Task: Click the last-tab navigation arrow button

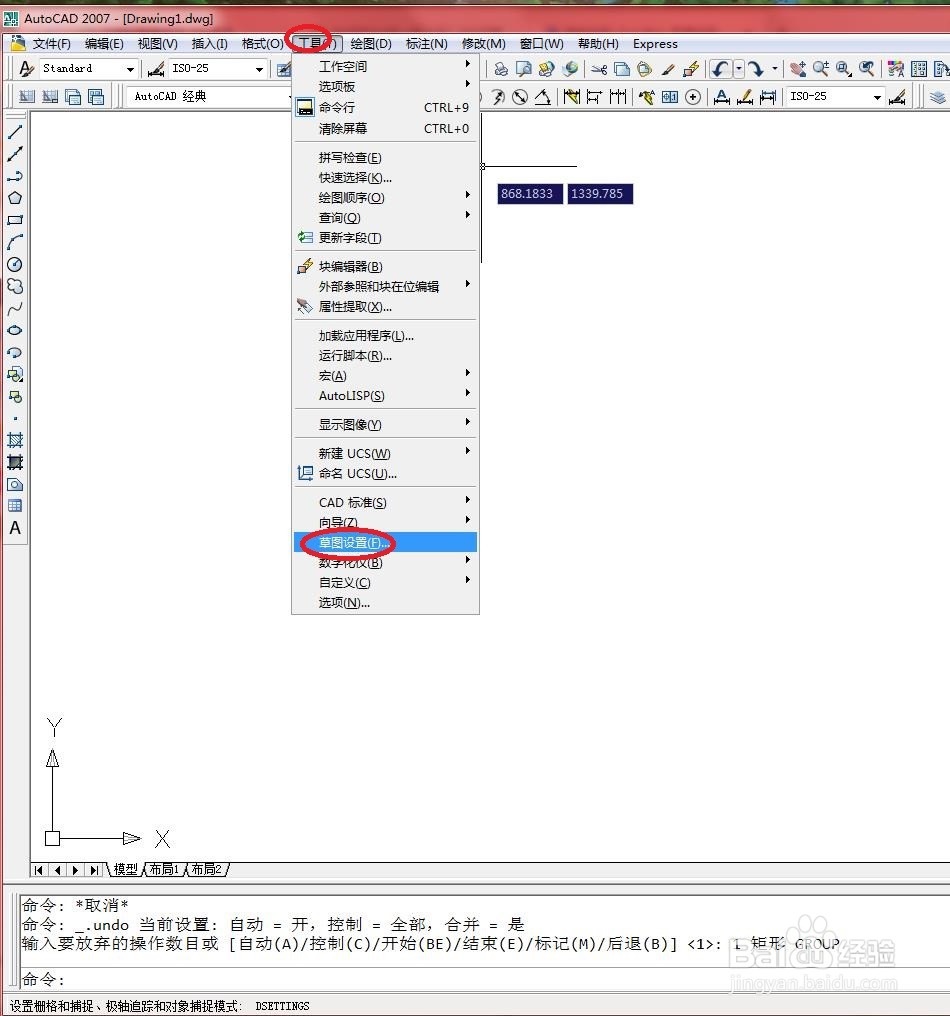Action: coord(95,870)
